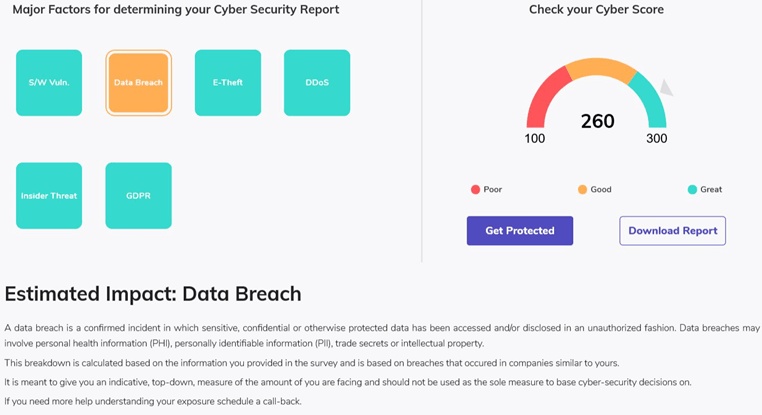Open the GDPR factor tile
Screen dimensions: 762x415
tap(139, 195)
